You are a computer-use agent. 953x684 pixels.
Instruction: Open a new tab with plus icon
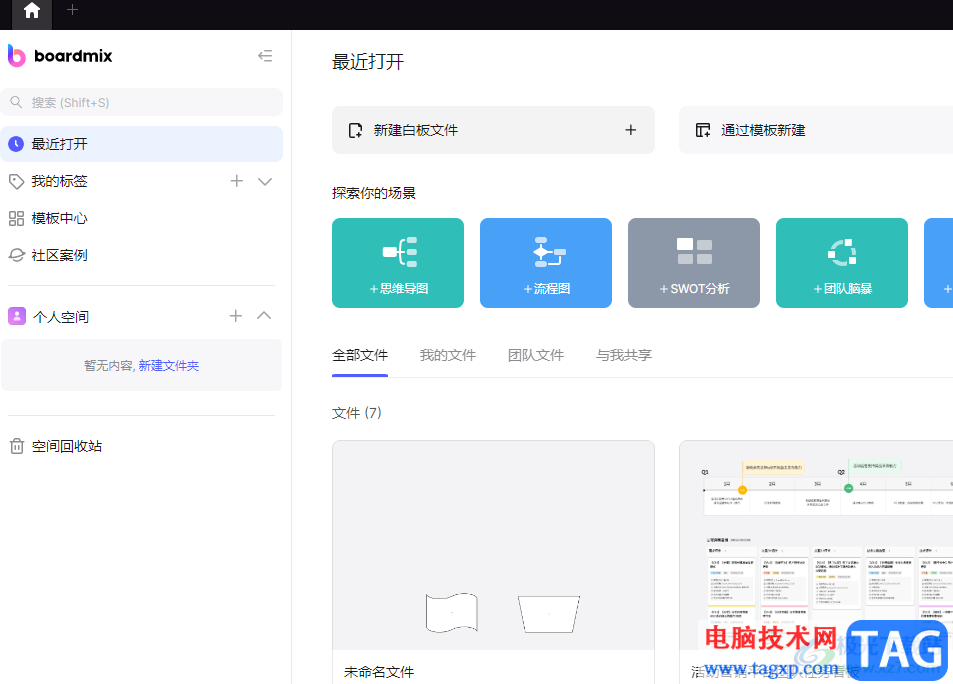coord(72,10)
